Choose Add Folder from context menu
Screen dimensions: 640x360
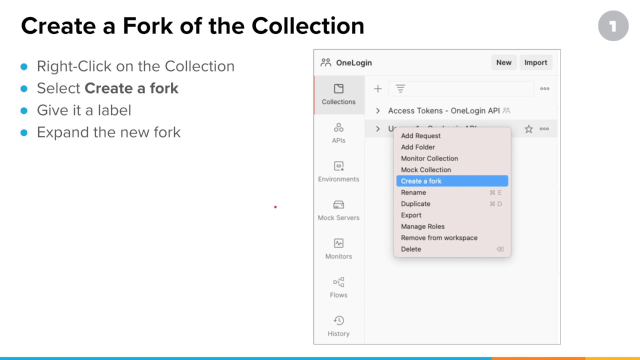click(452, 147)
